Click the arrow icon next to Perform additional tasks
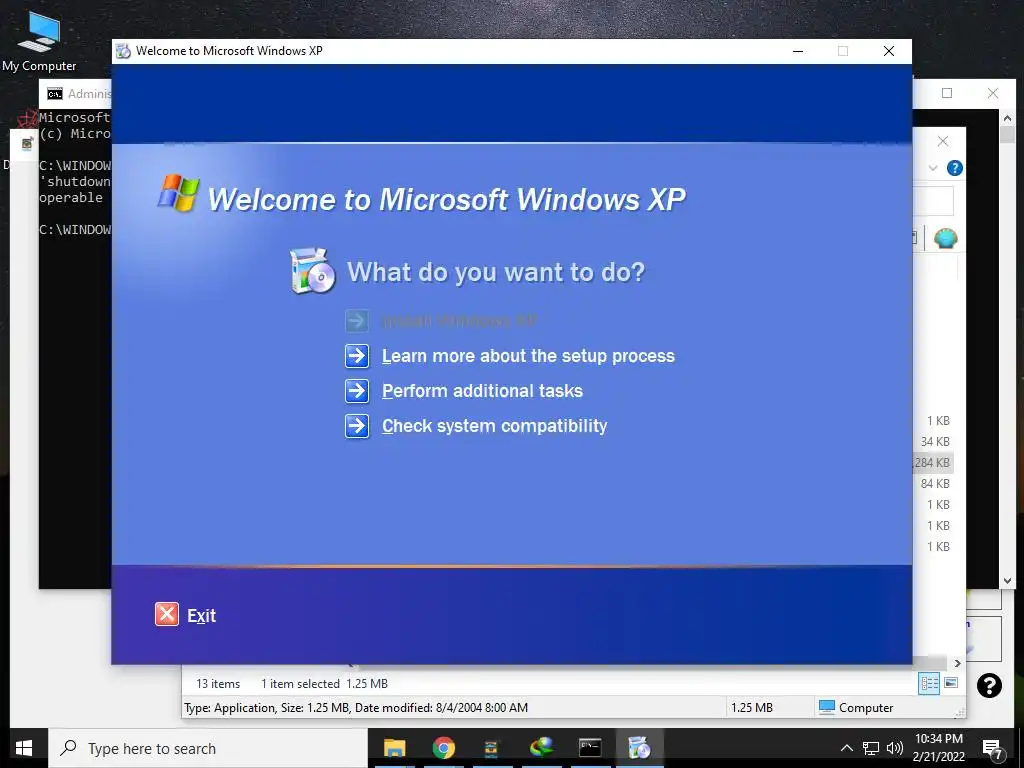 (x=357, y=391)
